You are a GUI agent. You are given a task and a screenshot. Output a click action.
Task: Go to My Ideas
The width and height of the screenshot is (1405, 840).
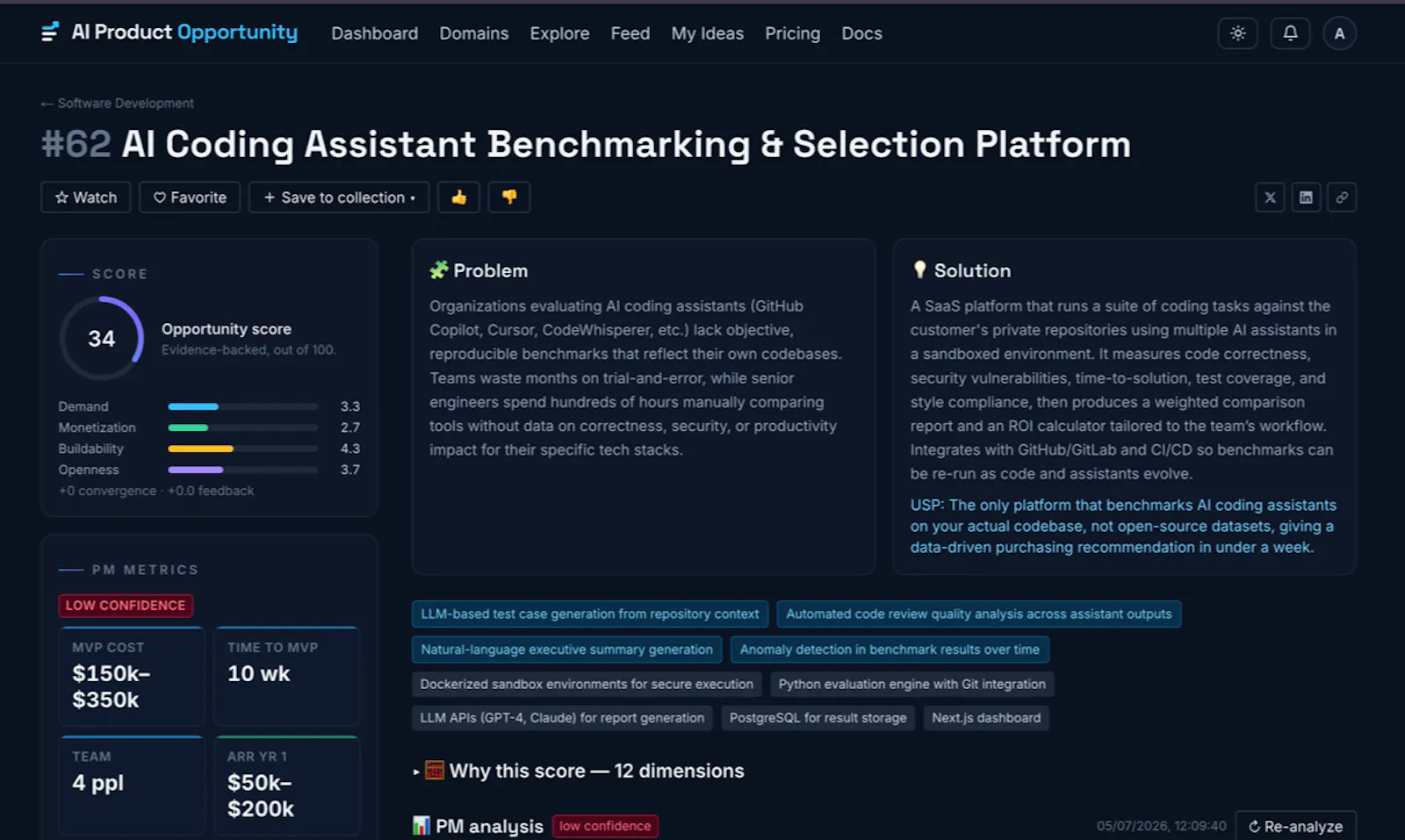click(707, 33)
